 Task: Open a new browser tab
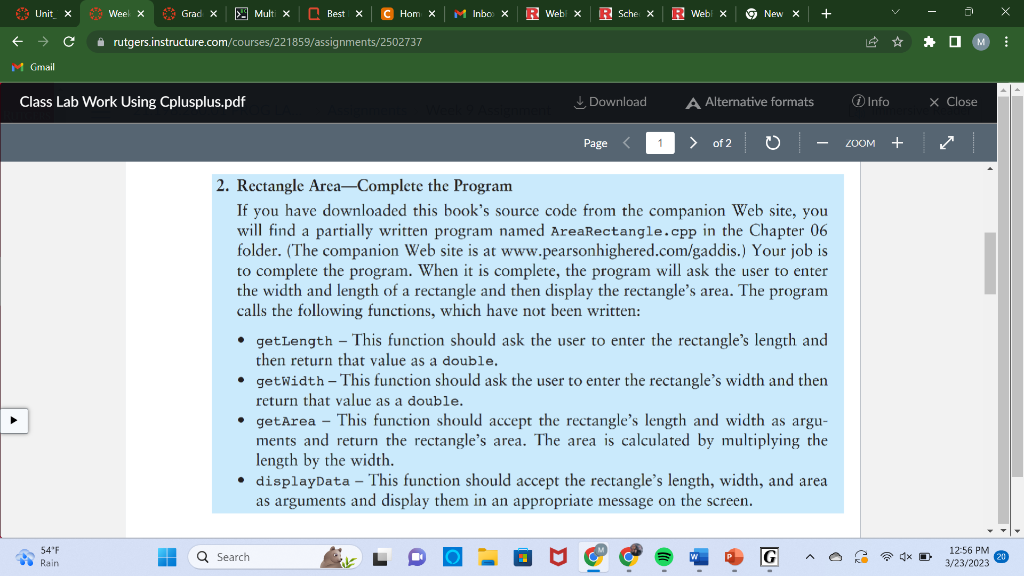[x=826, y=14]
